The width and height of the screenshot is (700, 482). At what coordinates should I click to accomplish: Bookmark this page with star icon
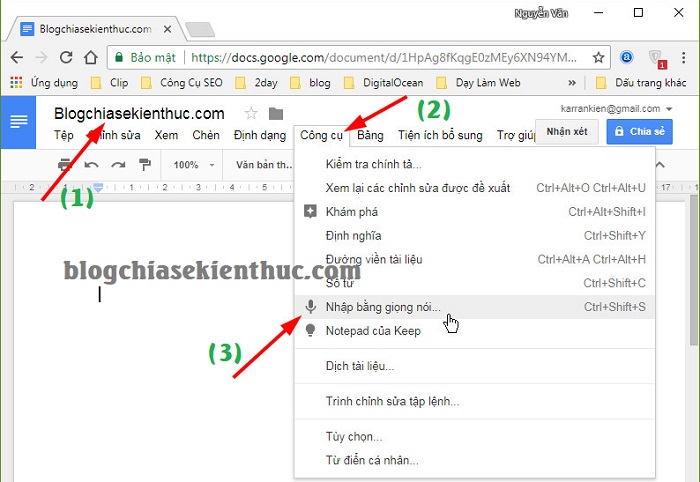click(x=598, y=57)
